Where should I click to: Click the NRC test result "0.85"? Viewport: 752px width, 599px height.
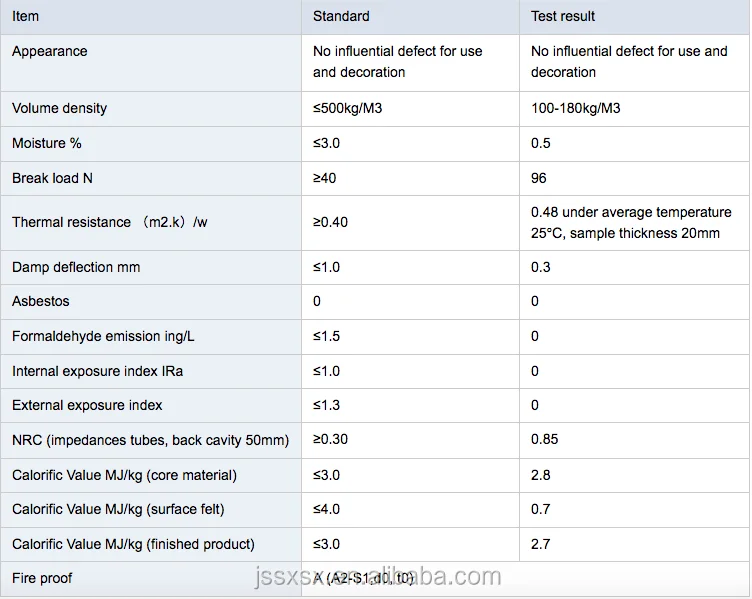544,439
